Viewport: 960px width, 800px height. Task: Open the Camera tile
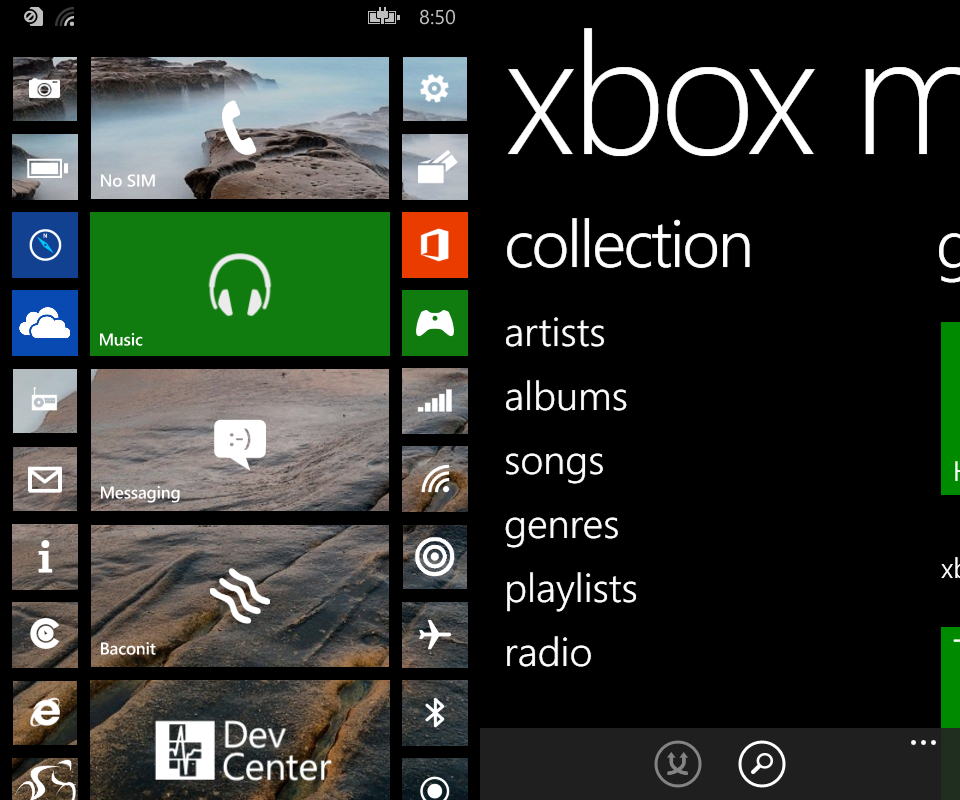[x=44, y=90]
